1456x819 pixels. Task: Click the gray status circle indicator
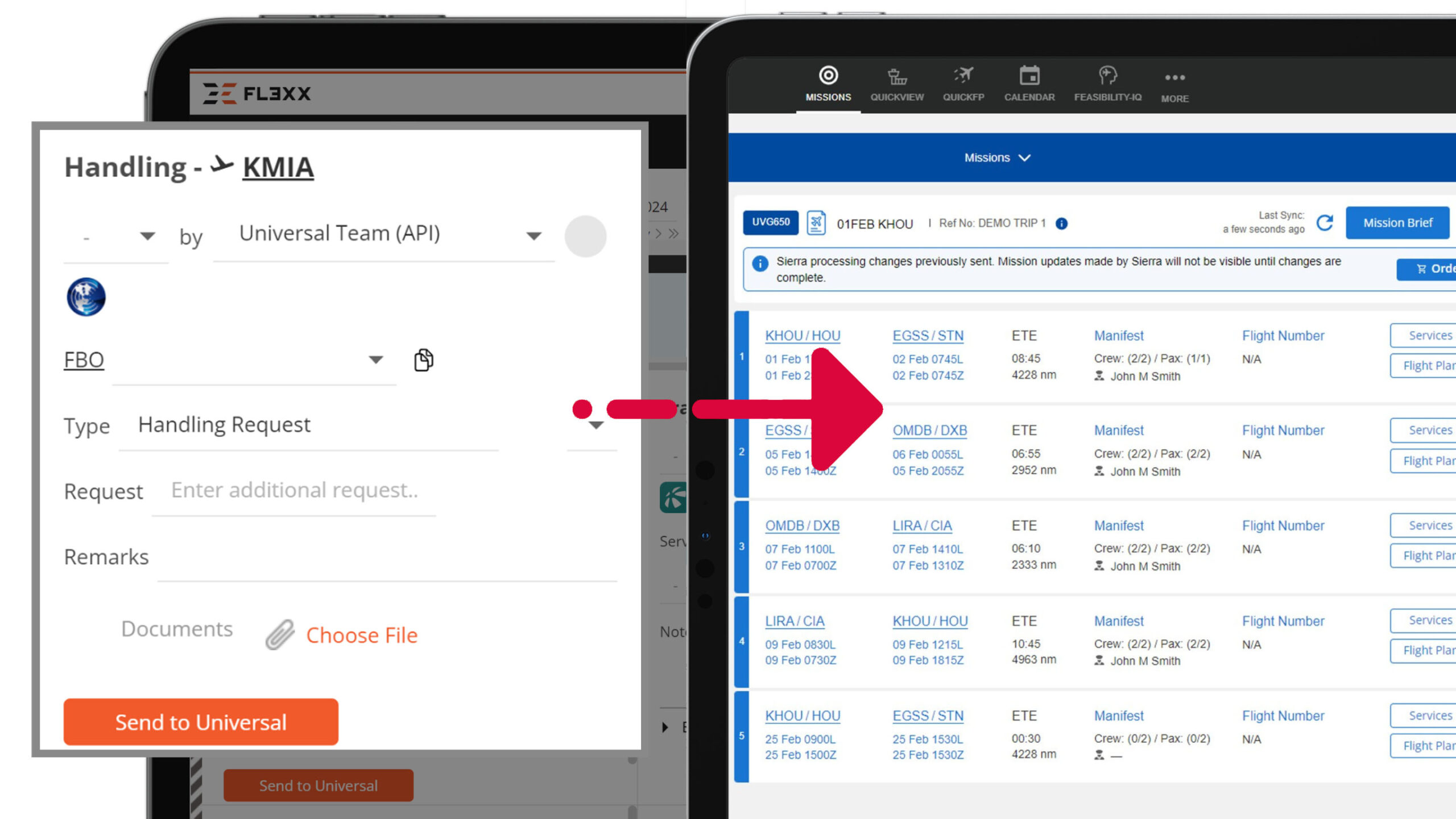[x=585, y=236]
